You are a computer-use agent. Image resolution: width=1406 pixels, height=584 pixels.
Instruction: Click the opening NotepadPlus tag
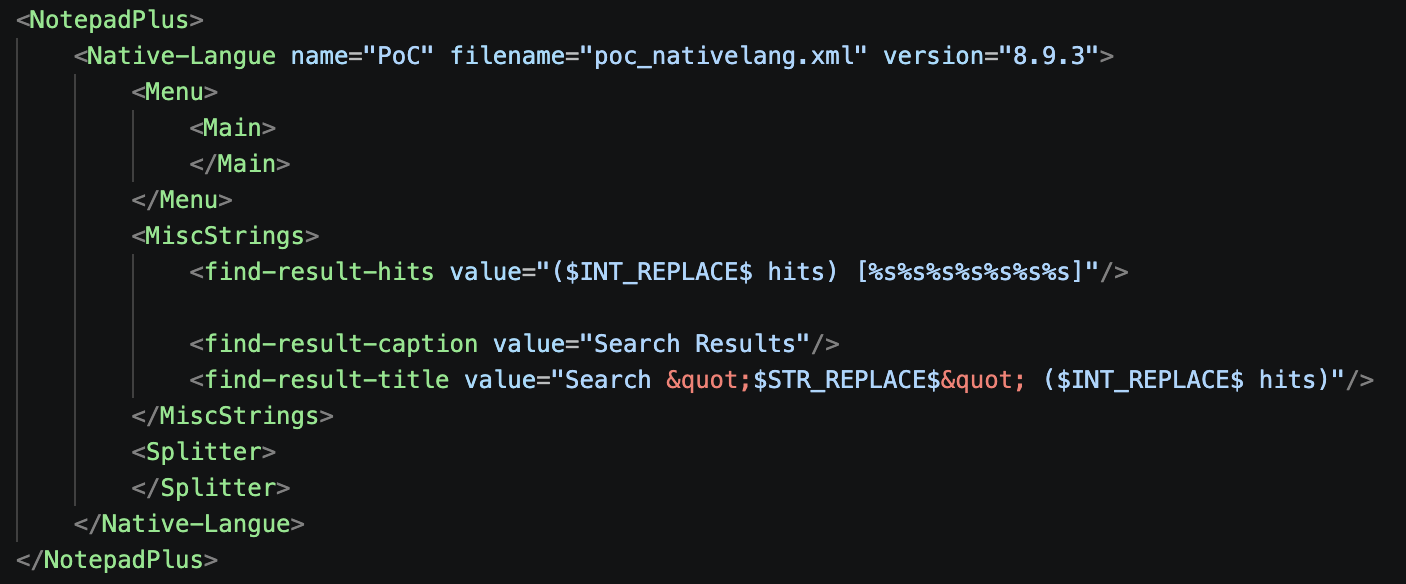pyautogui.click(x=110, y=19)
